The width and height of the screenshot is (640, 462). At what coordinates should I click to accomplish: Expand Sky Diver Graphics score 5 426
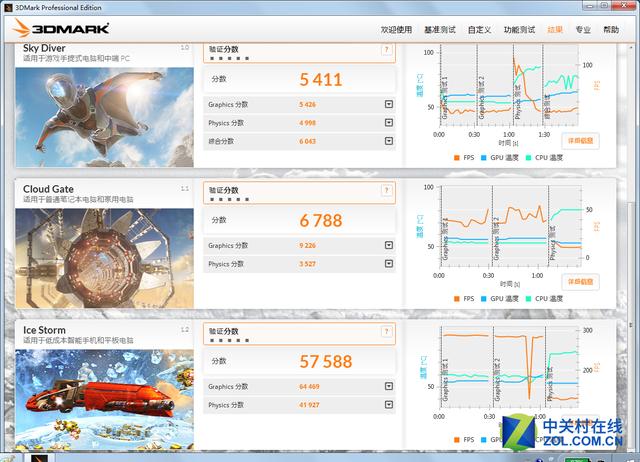point(389,104)
